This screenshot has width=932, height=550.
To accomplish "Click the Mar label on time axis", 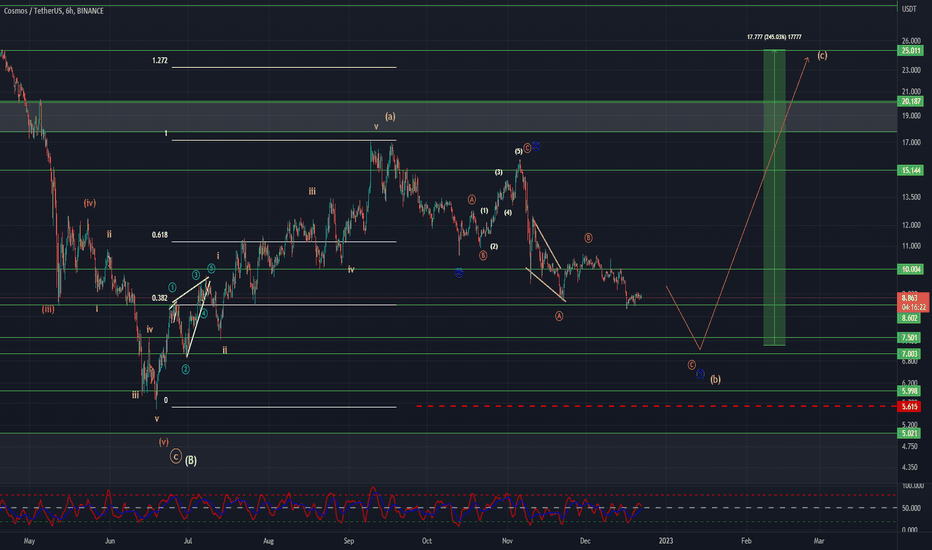I will coord(819,541).
